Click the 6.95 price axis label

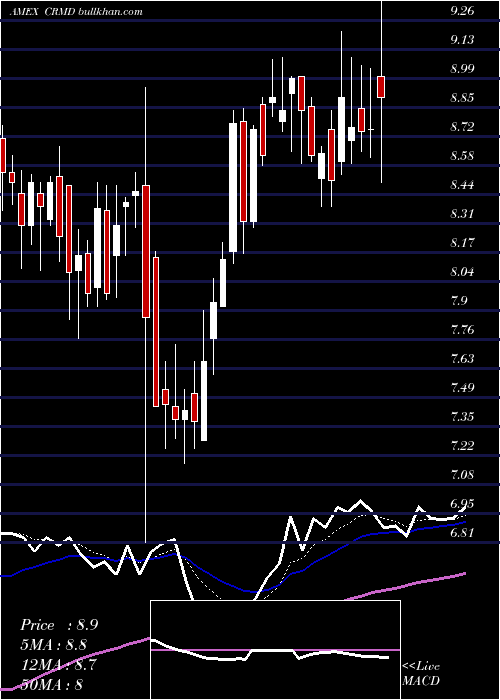tap(462, 504)
